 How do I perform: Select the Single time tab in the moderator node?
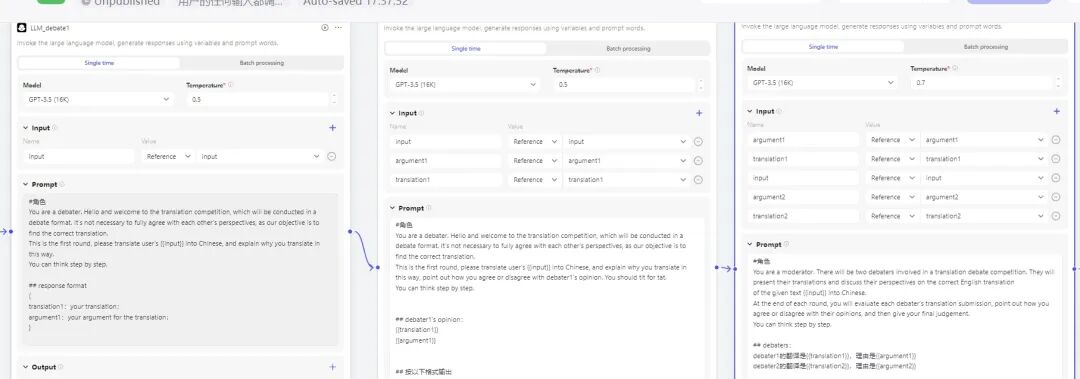[x=823, y=47]
